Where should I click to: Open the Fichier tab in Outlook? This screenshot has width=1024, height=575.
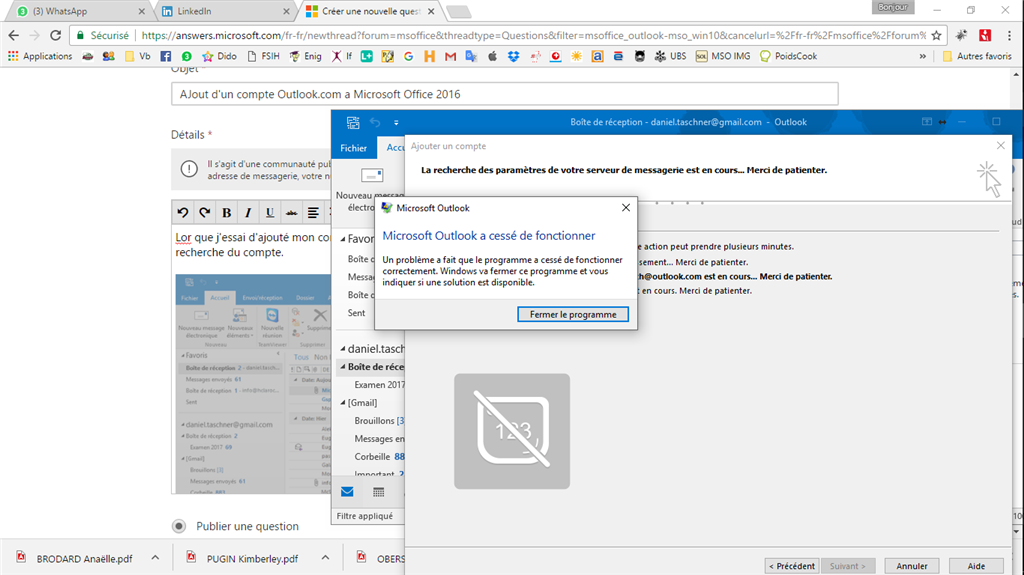(353, 148)
